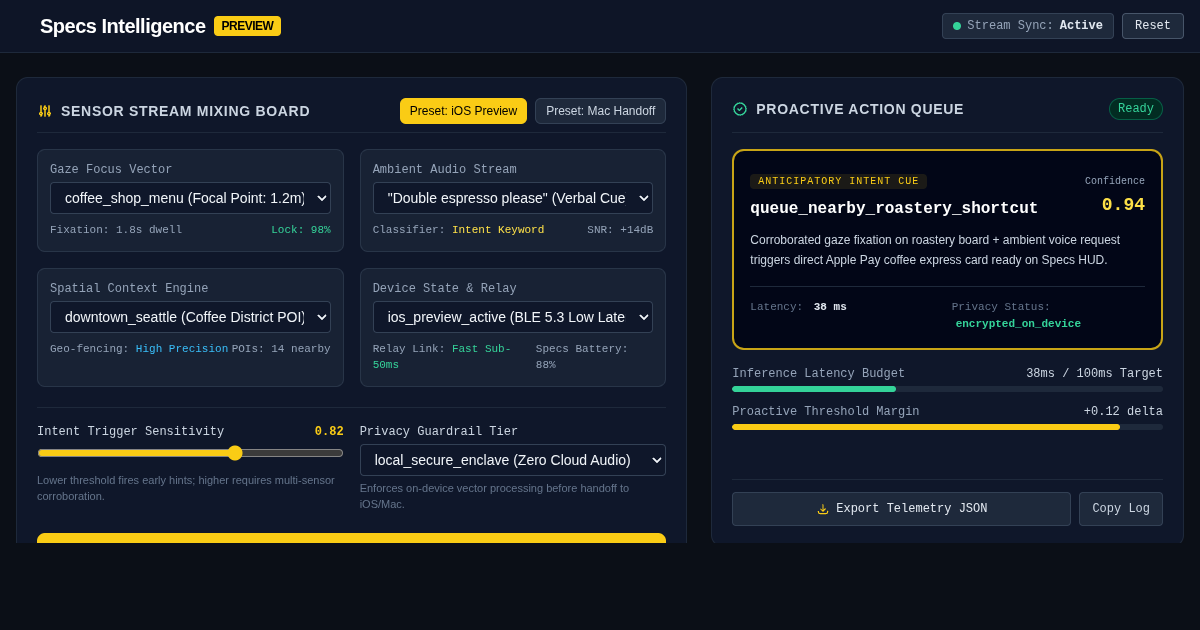
Task: Click the Fixation: 1.8s dwell text
Action: pos(116,230)
